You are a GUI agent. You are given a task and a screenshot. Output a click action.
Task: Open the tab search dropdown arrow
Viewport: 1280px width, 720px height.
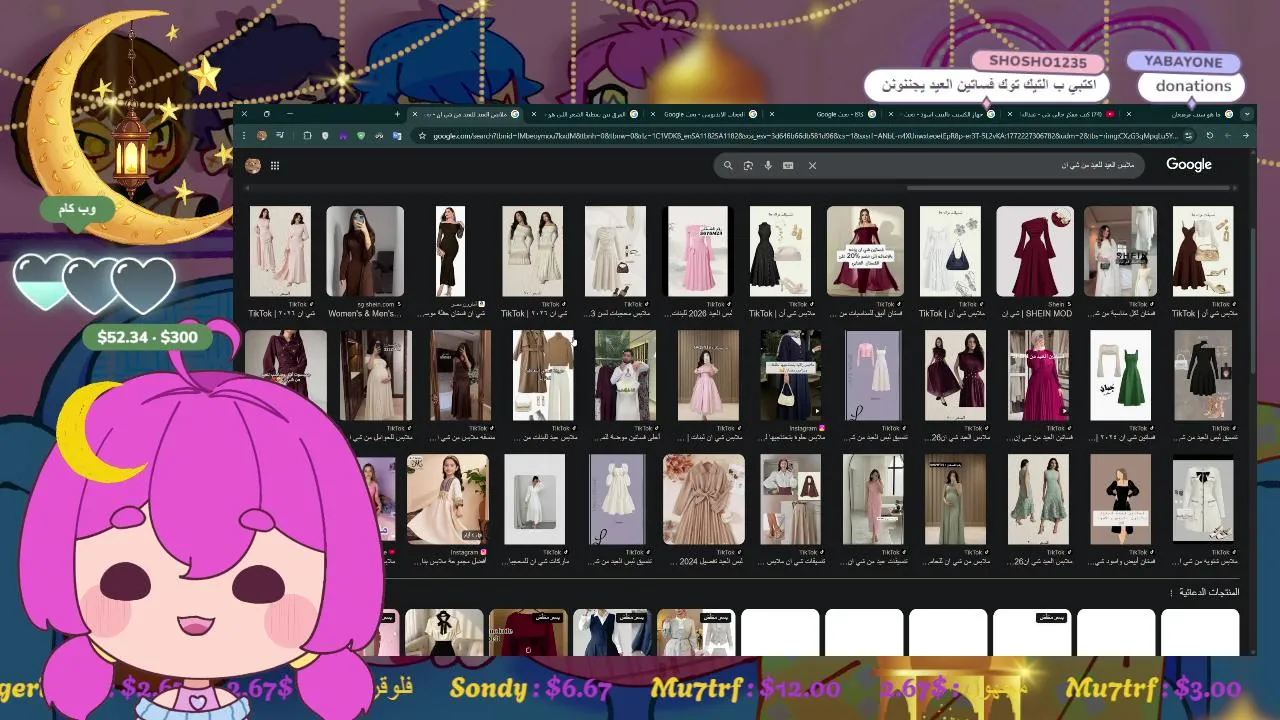1247,114
